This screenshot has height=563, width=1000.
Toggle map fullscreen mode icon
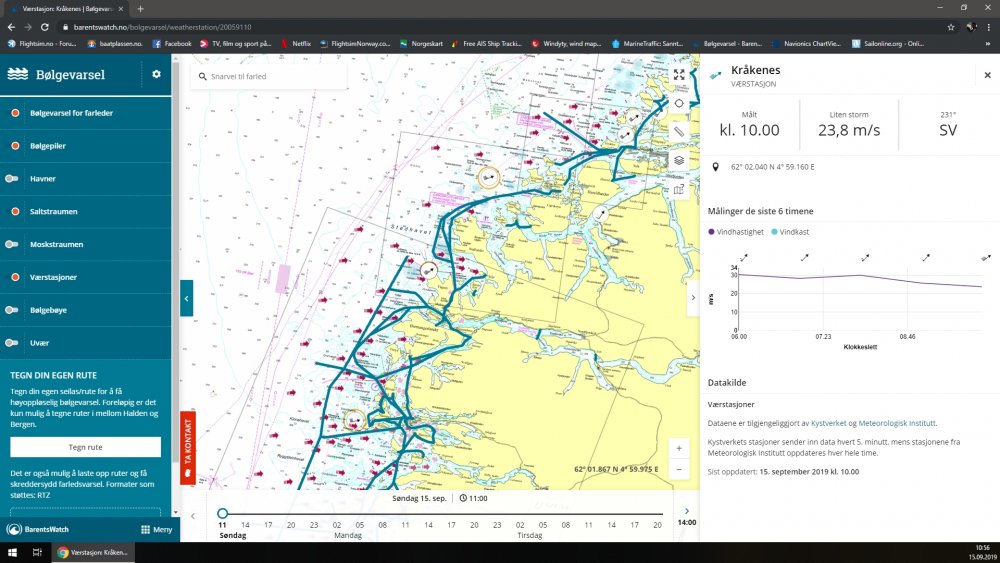pos(679,75)
